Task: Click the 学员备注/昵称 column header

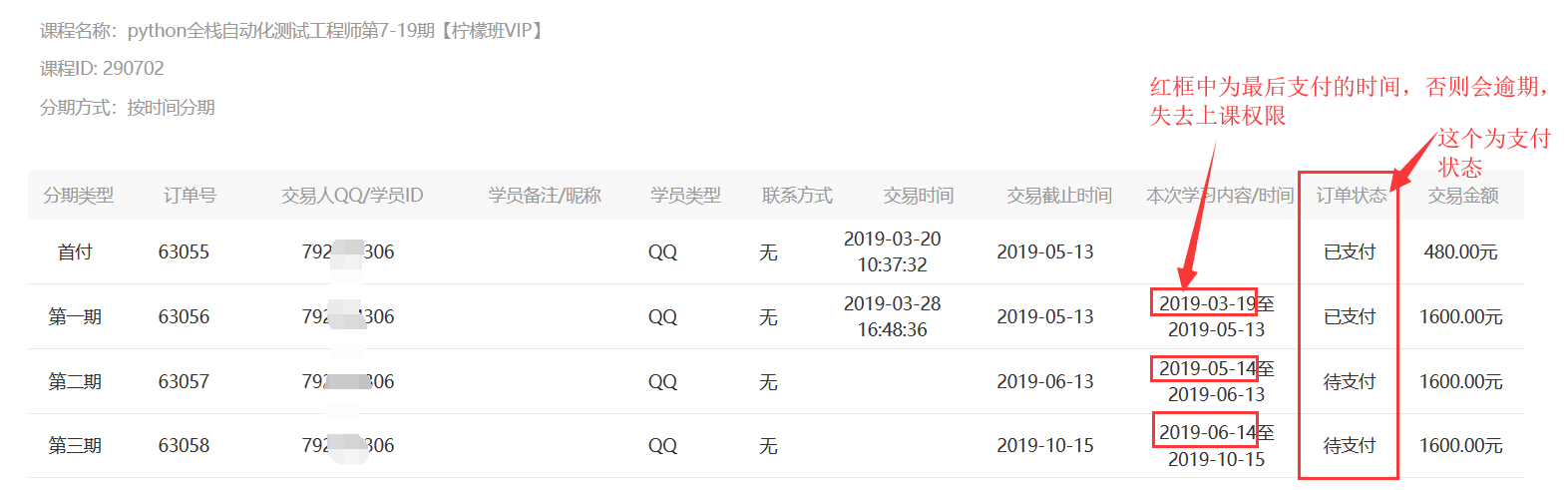Action: 545,196
